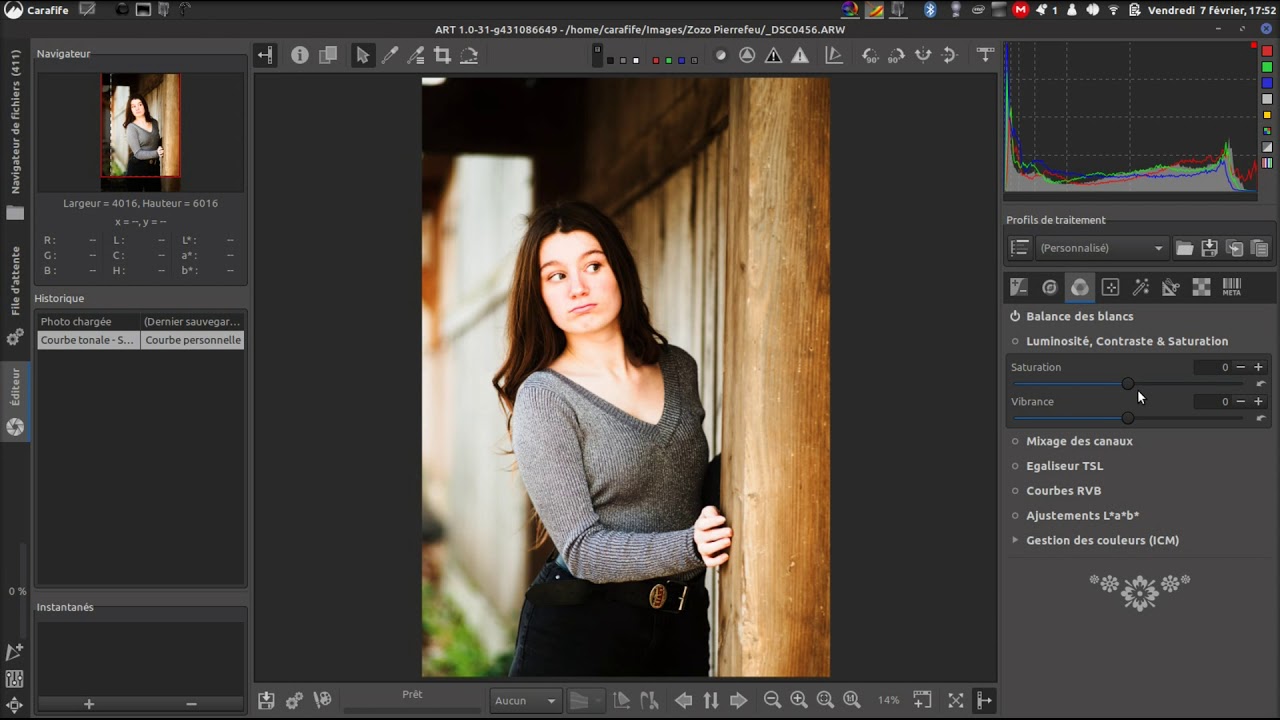Image resolution: width=1280 pixels, height=720 pixels.
Task: Go to previous image arrow
Action: [x=684, y=701]
